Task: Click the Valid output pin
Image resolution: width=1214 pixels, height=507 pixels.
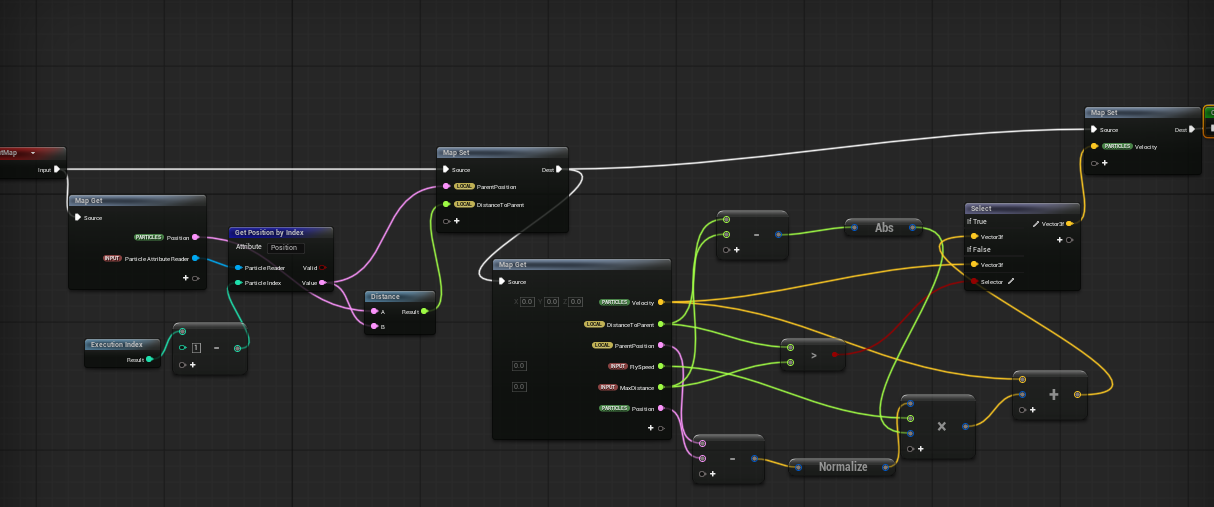Action: [322, 268]
